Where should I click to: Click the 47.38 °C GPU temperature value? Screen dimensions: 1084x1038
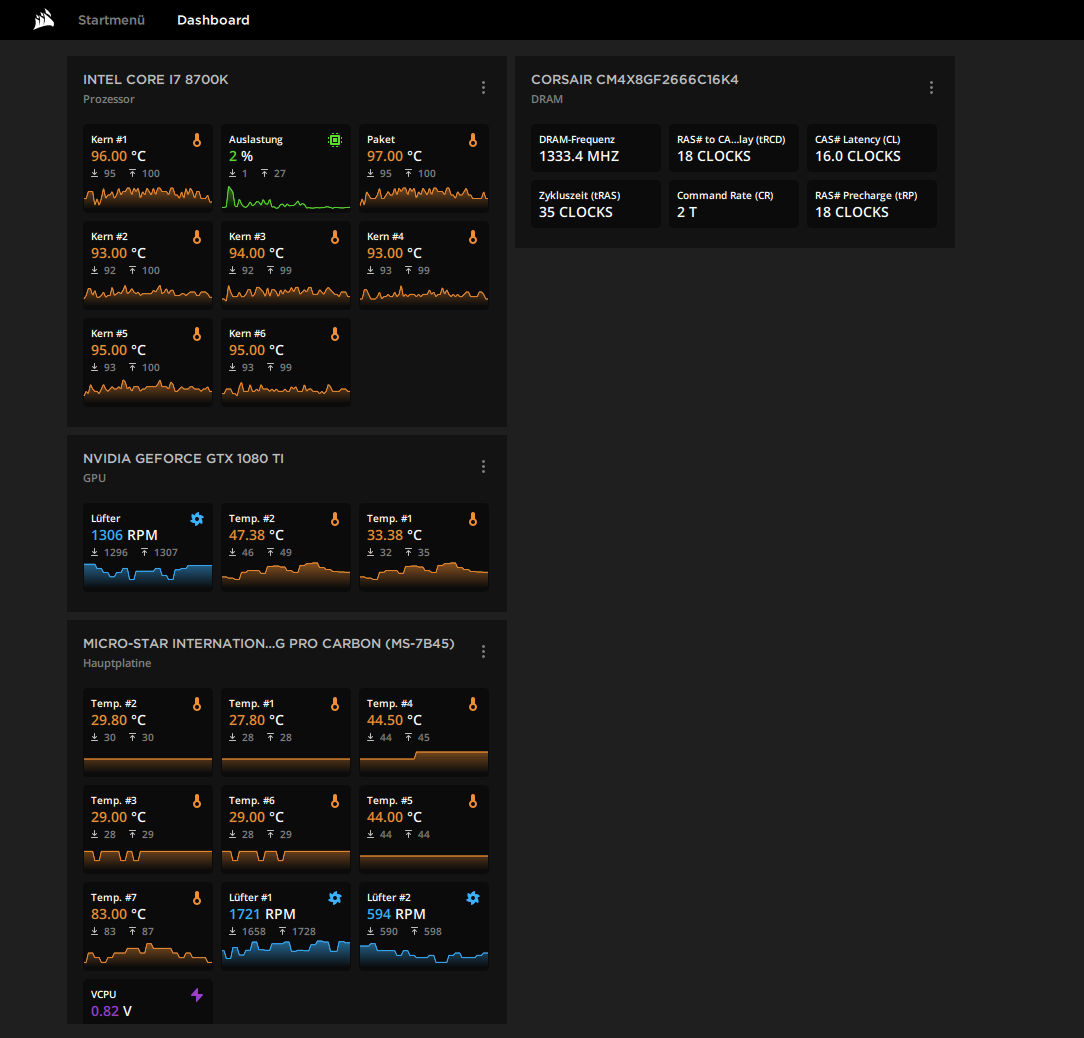coord(256,535)
